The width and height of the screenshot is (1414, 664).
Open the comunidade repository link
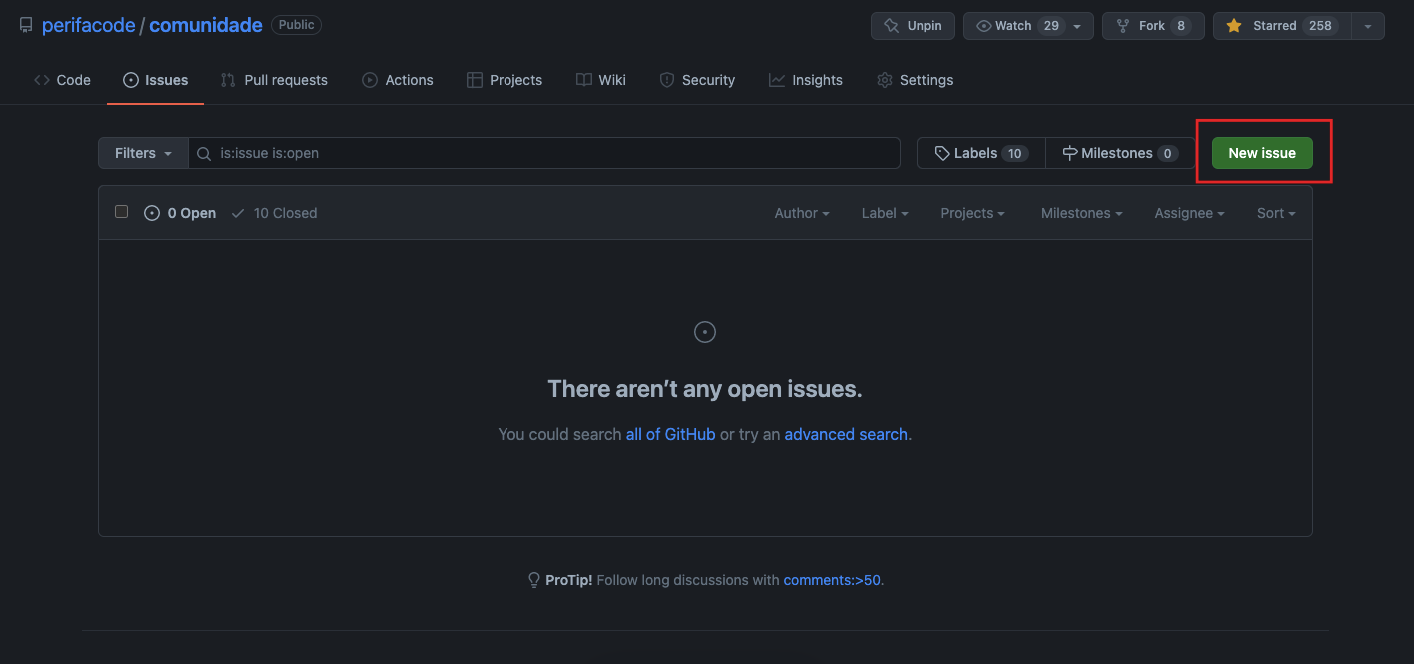point(205,25)
